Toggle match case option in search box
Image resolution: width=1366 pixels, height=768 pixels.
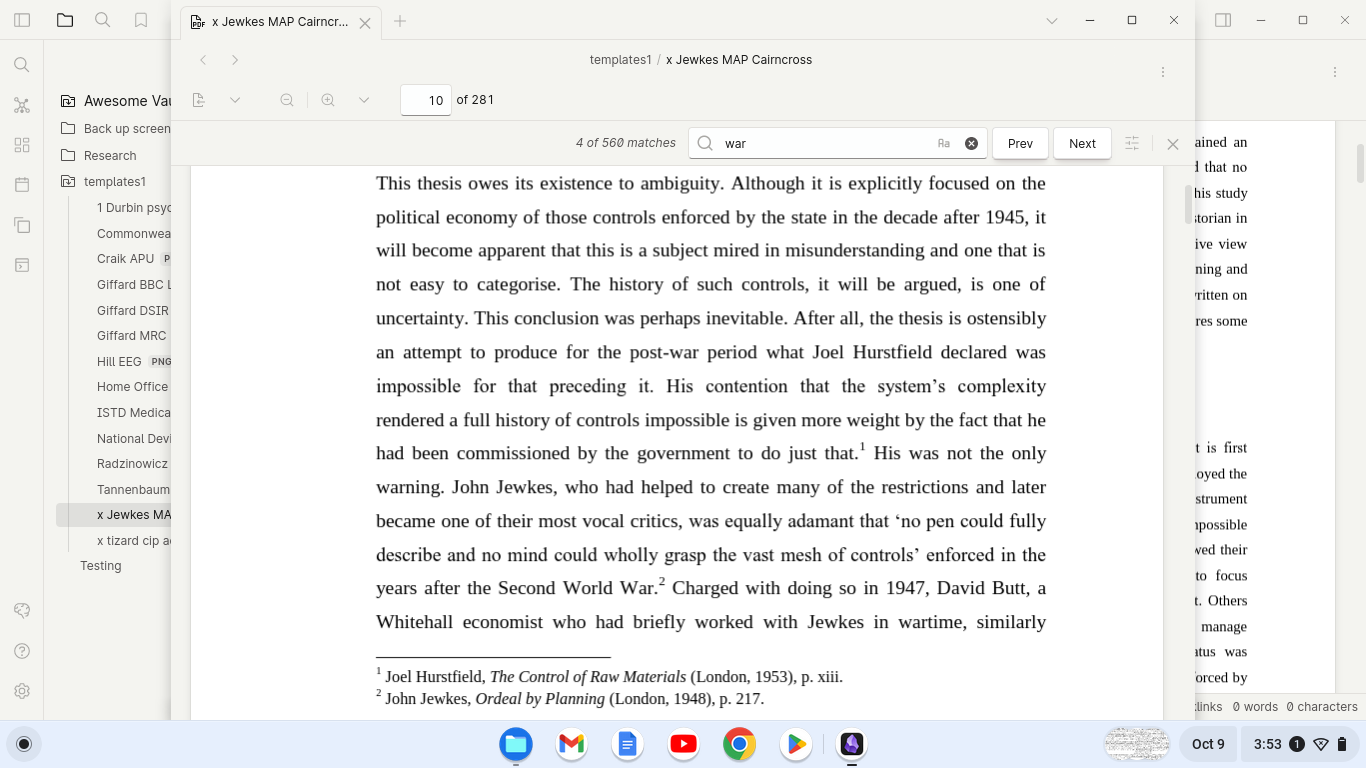pos(944,143)
